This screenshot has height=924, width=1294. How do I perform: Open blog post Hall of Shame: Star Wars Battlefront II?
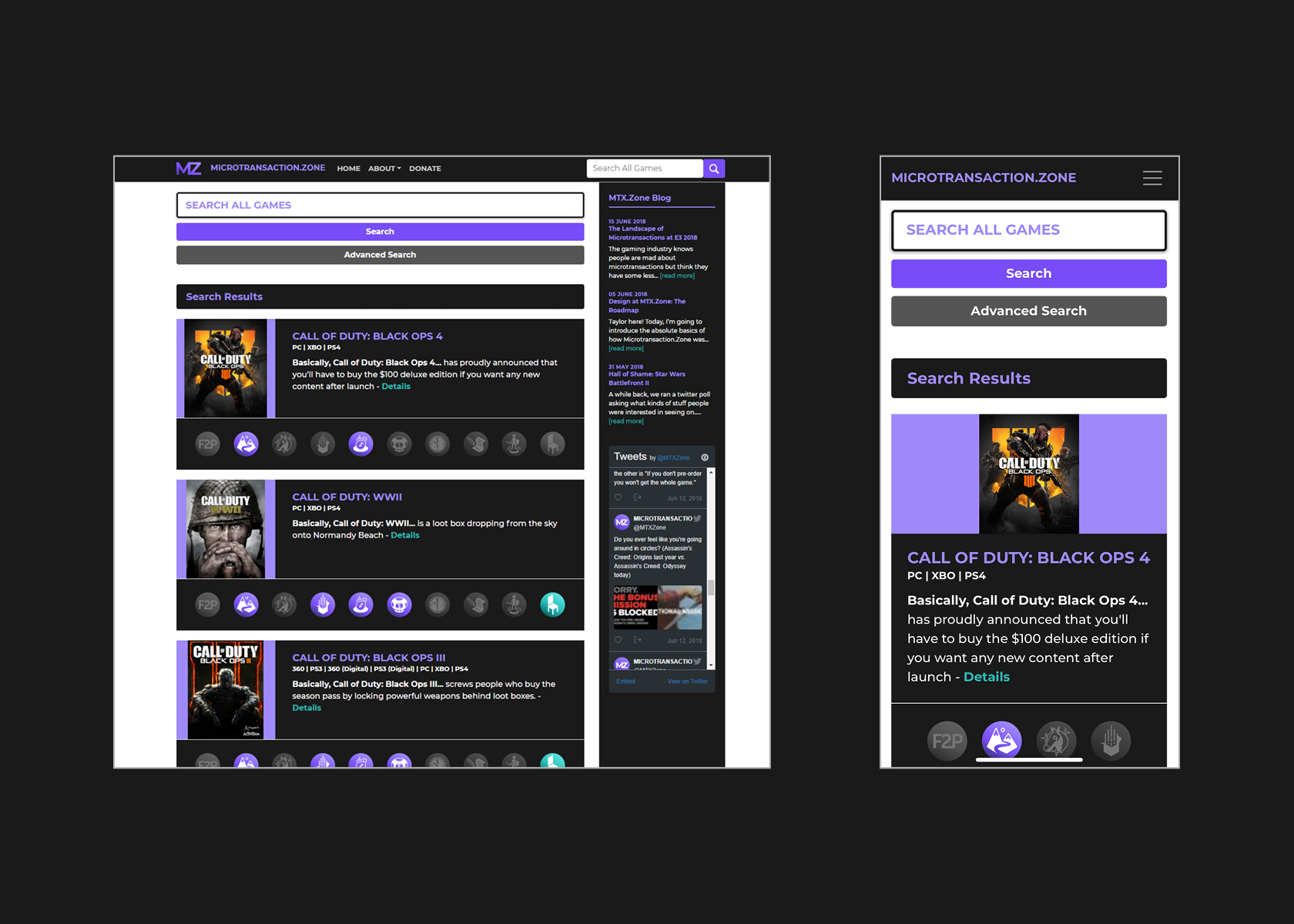(x=647, y=379)
